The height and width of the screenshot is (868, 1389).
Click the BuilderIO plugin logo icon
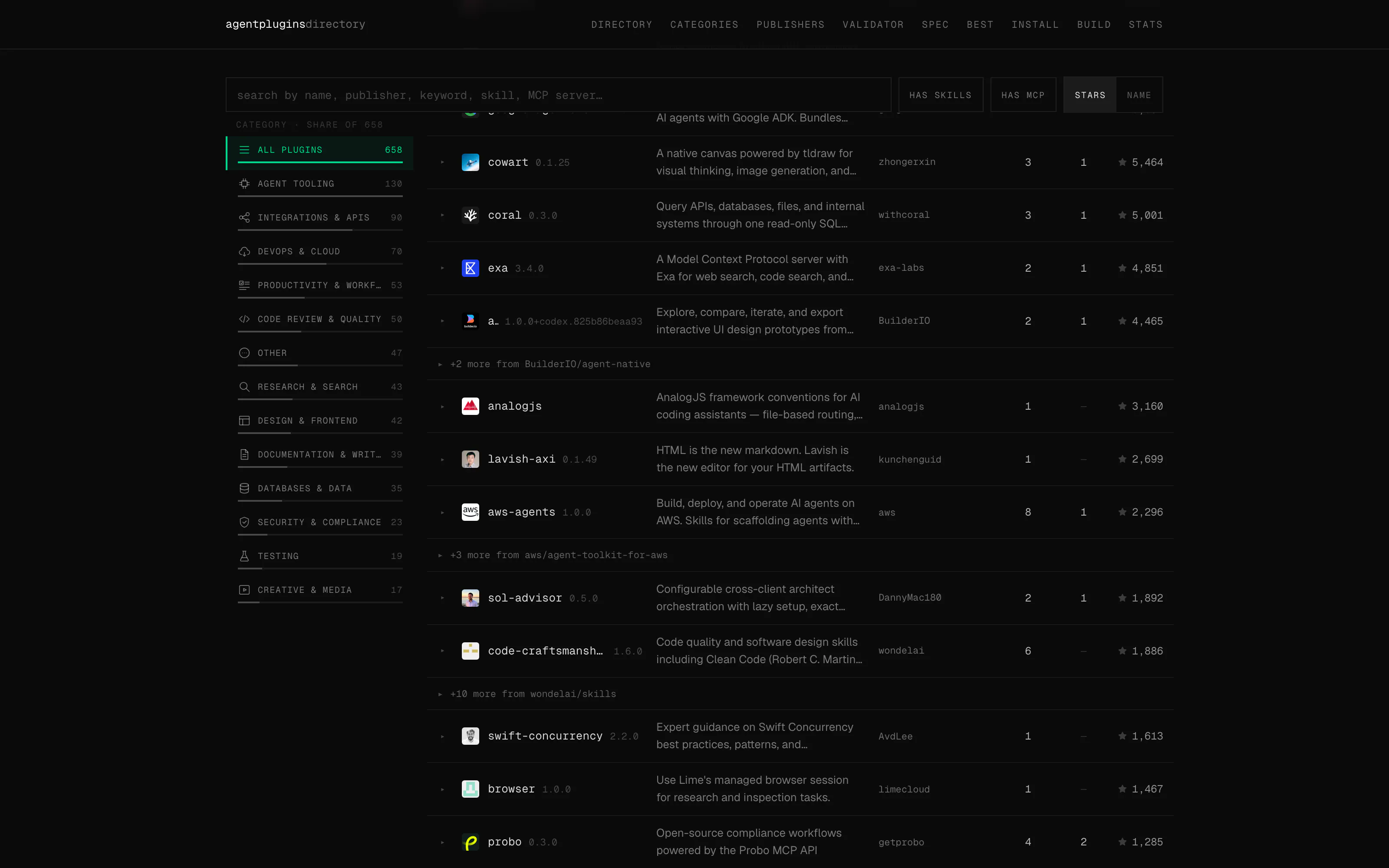point(470,321)
